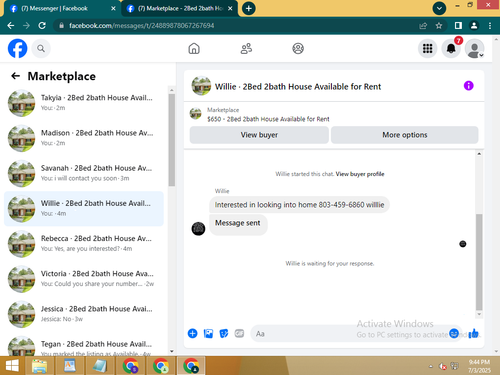Click the conversation list scrollbar down arrow
Screen dimensions: 500x375
pos(172,351)
